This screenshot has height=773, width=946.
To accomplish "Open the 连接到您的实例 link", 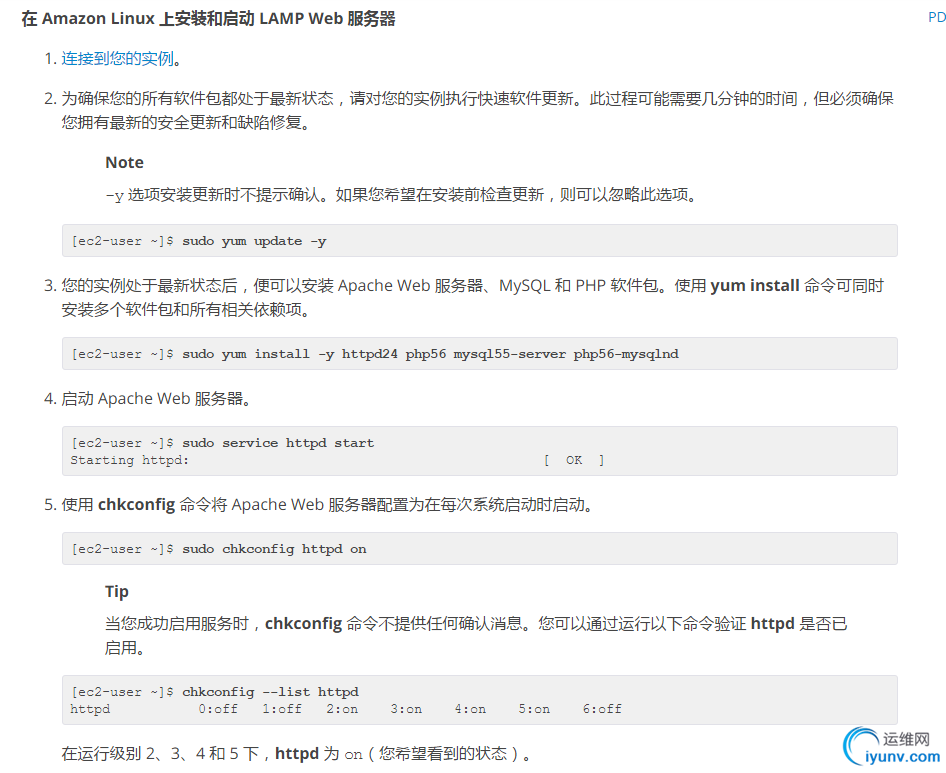I will coord(118,59).
